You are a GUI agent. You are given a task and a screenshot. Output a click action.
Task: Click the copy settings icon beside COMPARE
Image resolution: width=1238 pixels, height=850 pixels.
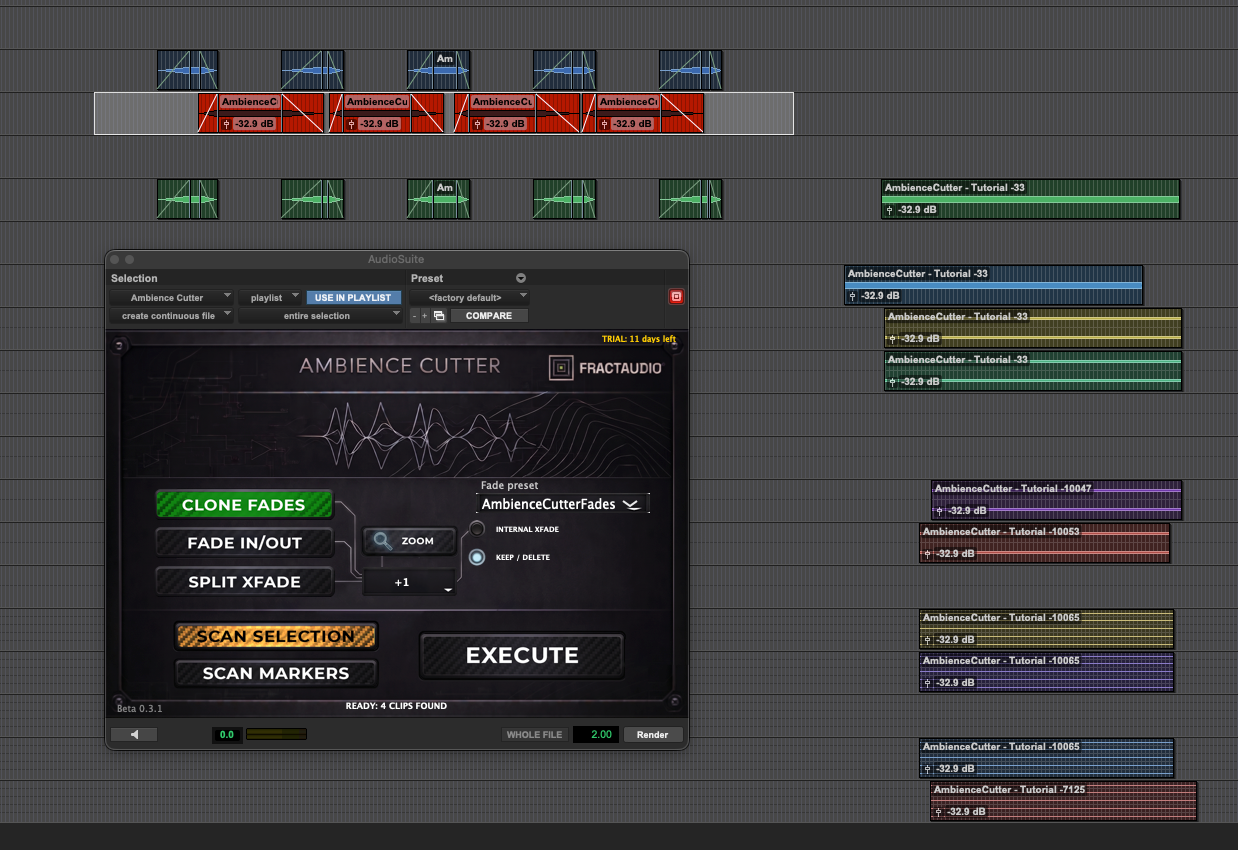[439, 315]
